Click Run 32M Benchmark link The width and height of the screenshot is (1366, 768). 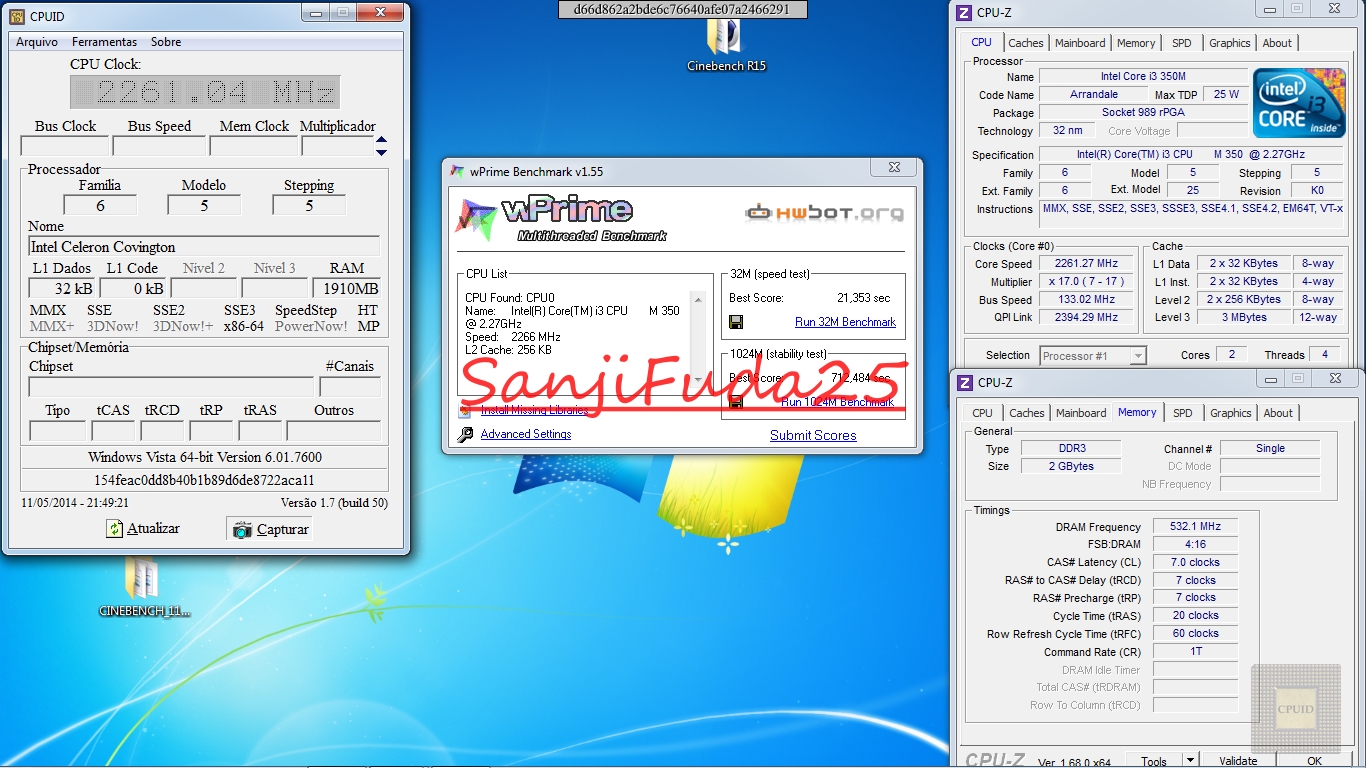(845, 322)
